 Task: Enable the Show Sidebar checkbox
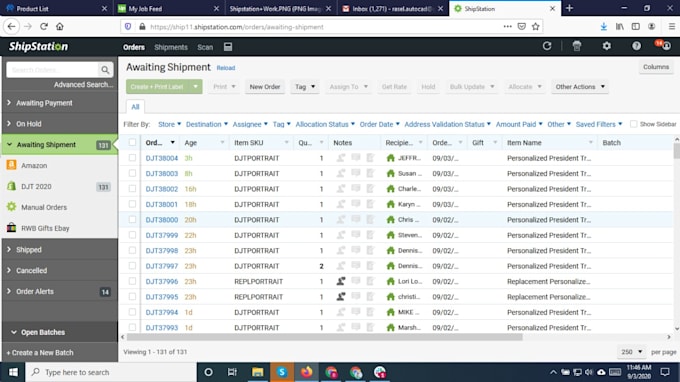coord(634,124)
